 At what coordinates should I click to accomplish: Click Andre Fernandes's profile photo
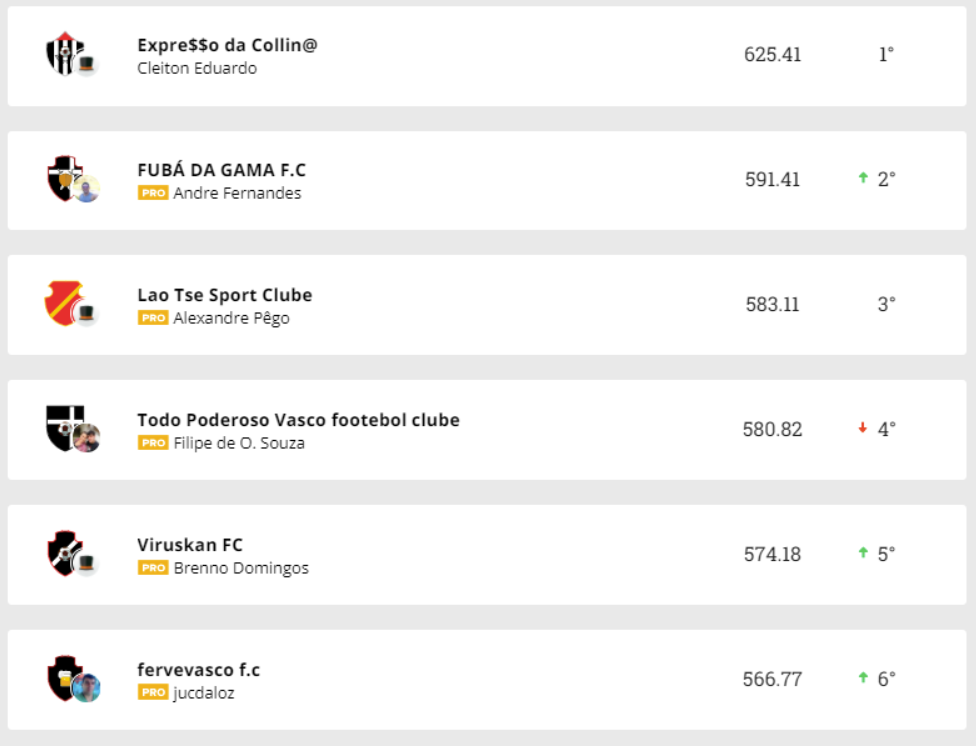[87, 189]
